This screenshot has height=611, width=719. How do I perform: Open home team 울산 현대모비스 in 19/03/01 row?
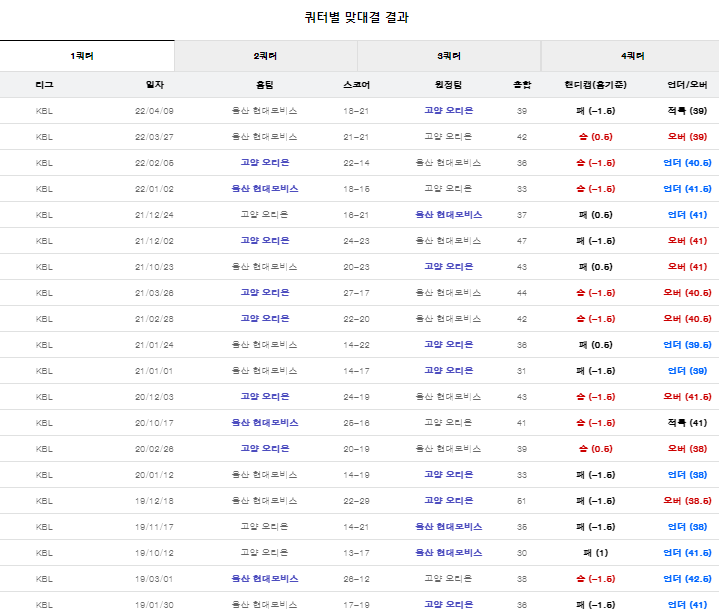click(265, 578)
